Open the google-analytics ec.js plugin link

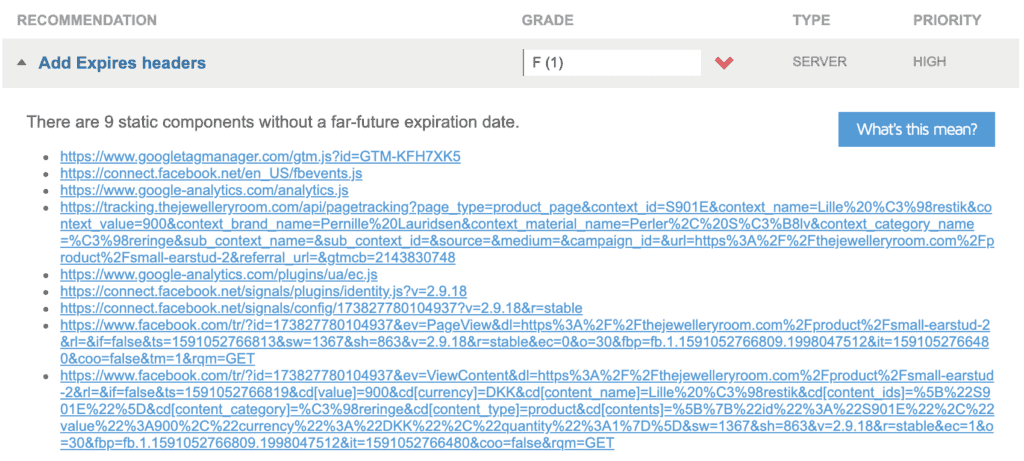click(219, 274)
